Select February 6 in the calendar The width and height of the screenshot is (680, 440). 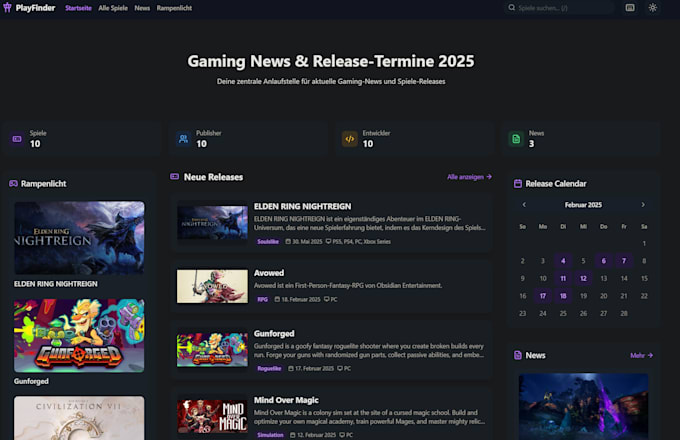click(604, 261)
